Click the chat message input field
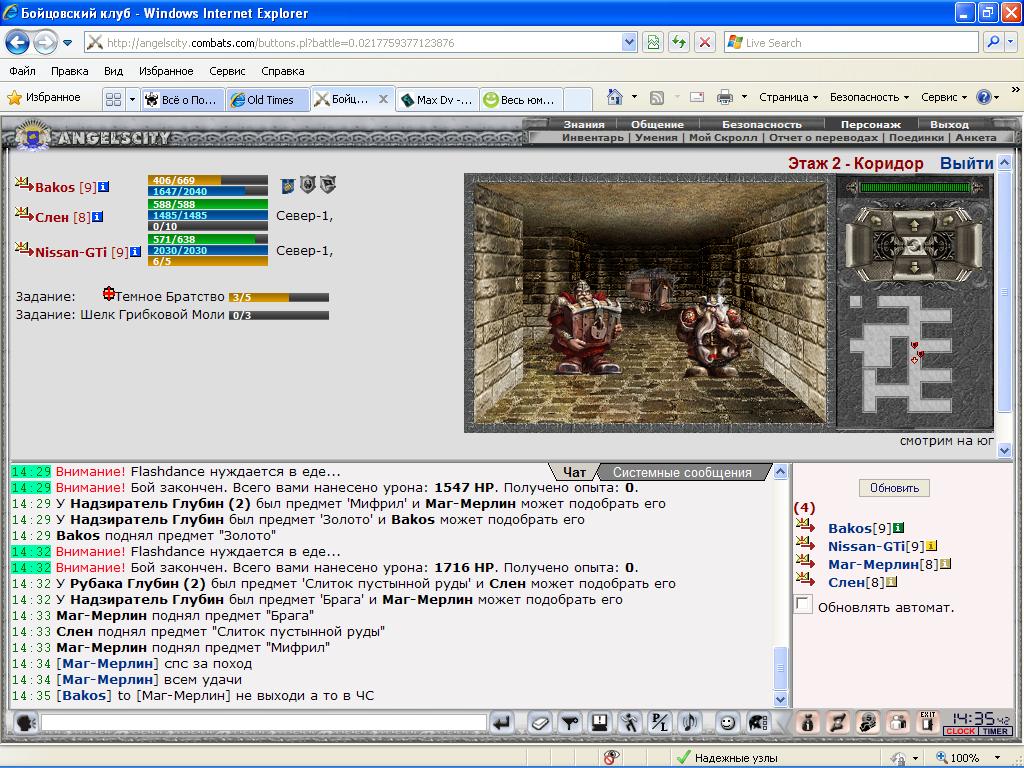 (264, 722)
